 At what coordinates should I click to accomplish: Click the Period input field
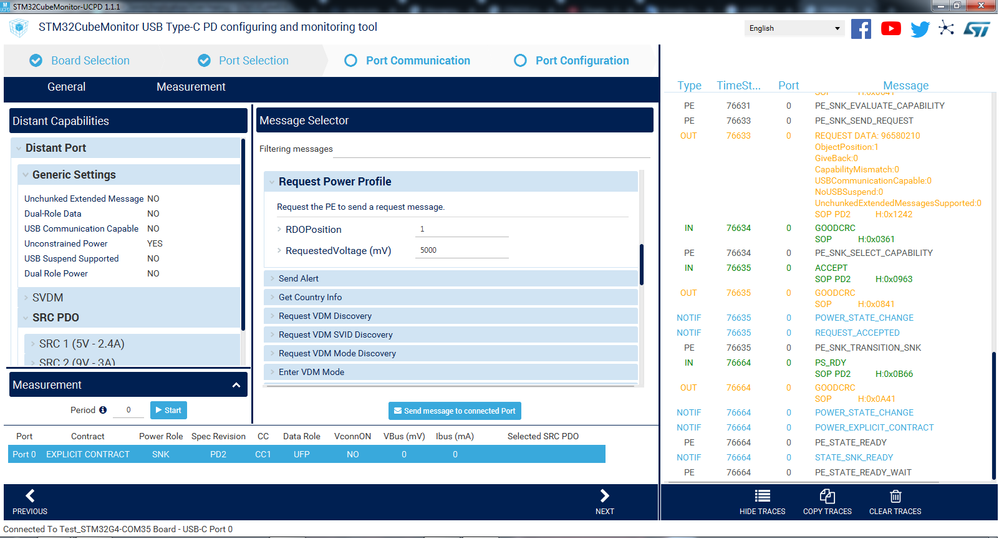click(x=128, y=410)
